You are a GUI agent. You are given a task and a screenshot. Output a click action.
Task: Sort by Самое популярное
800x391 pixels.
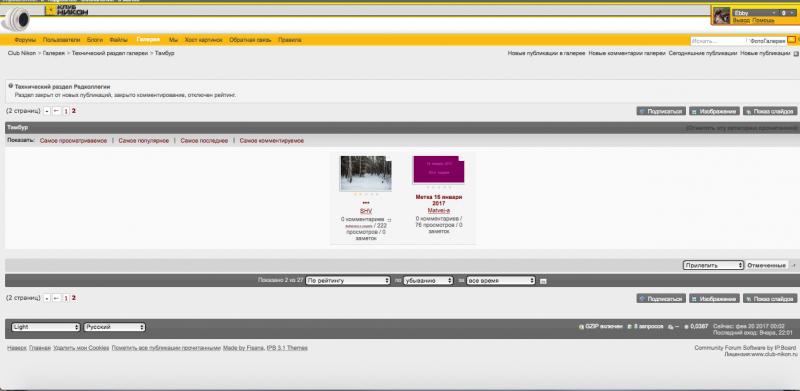tap(143, 140)
